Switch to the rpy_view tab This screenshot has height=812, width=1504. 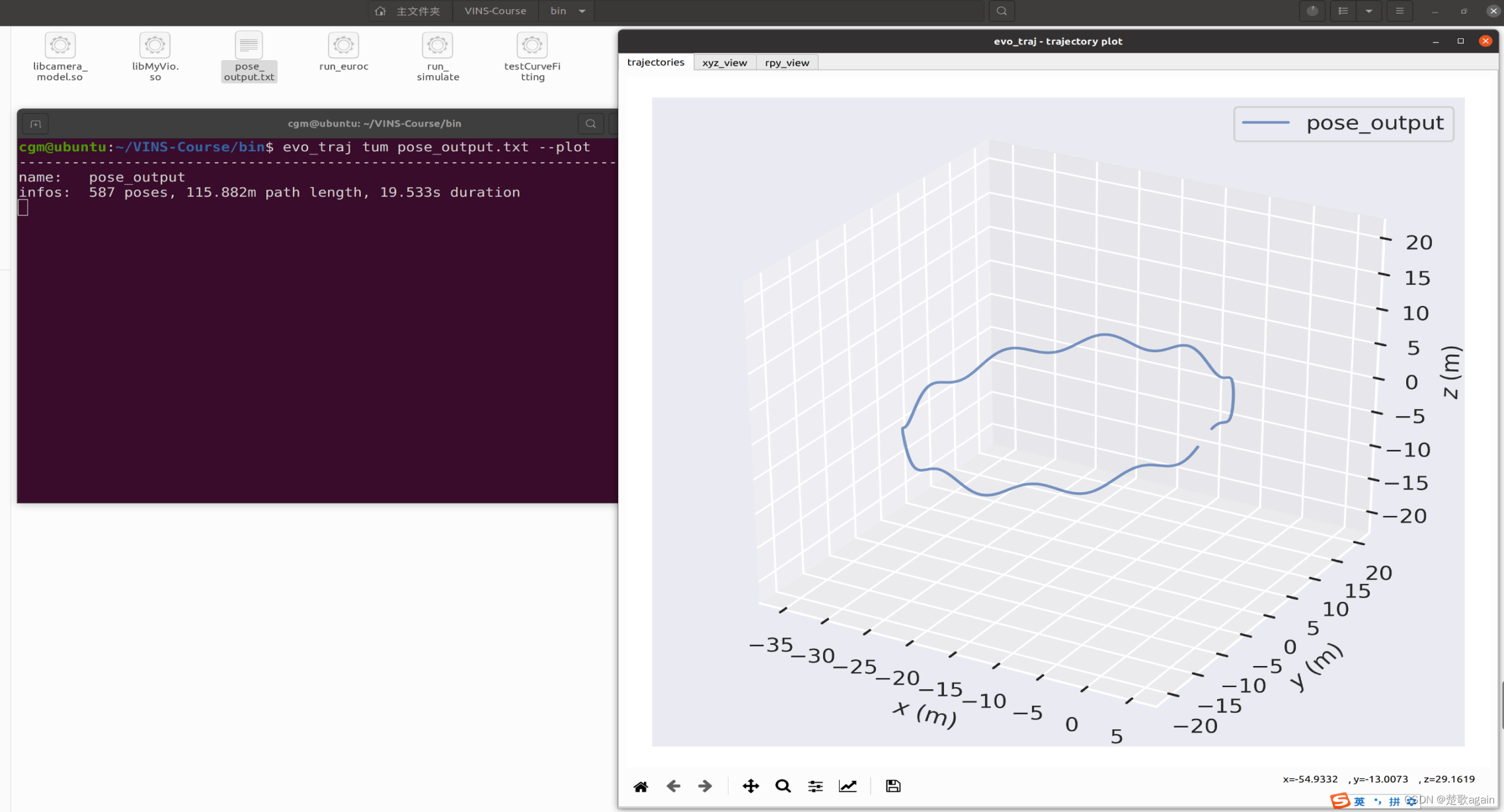787,63
